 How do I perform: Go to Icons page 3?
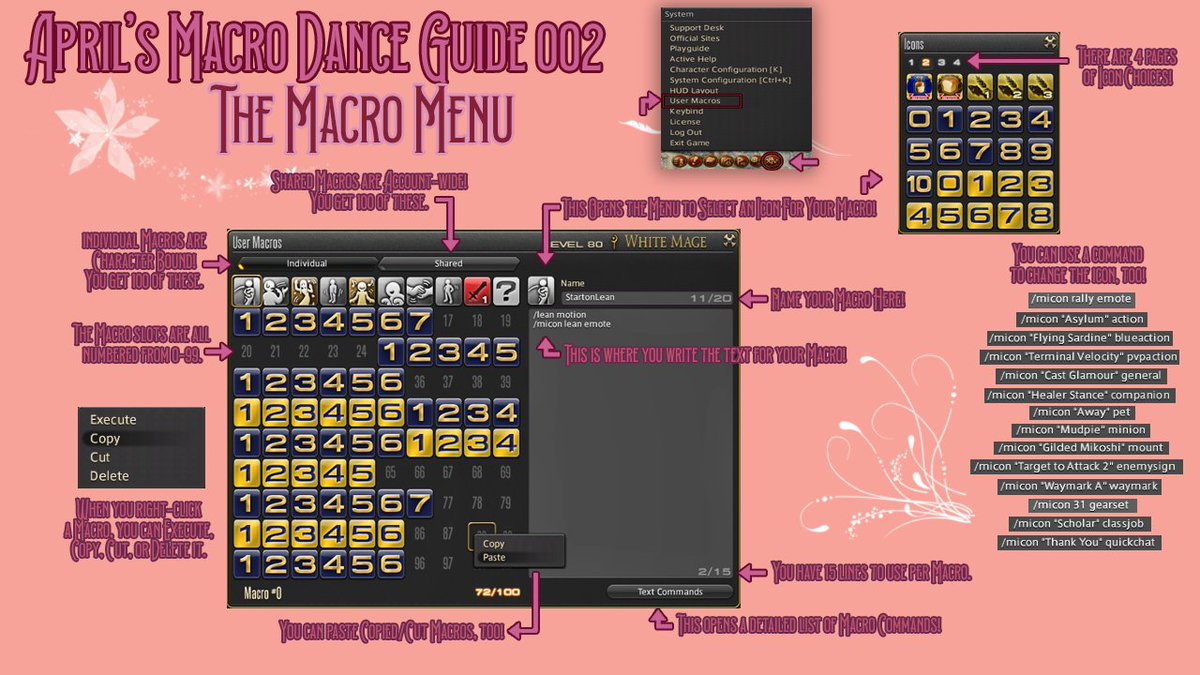(x=941, y=63)
